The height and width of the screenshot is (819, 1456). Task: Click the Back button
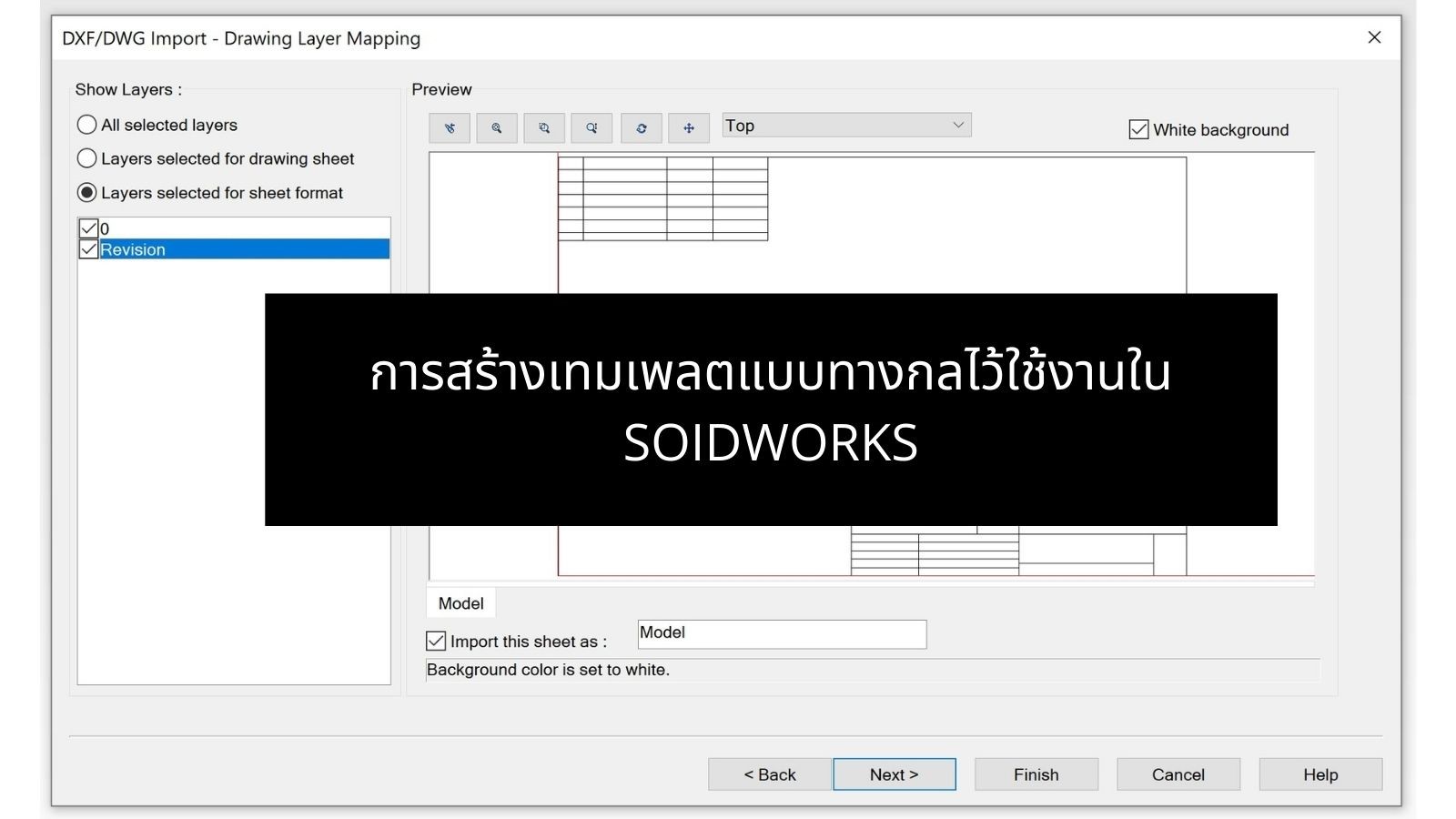click(770, 774)
